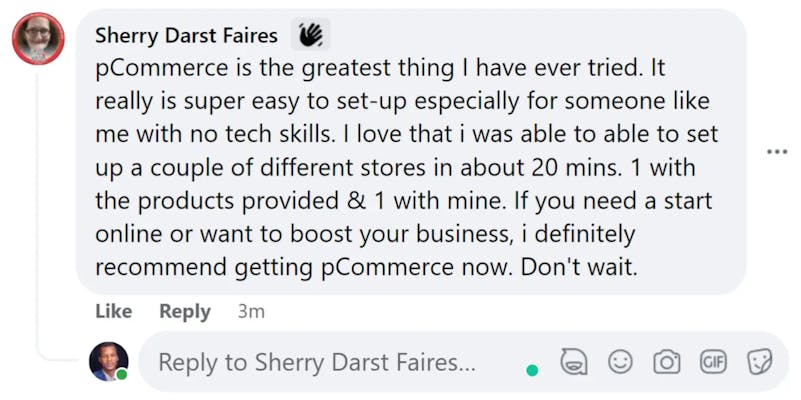Image resolution: width=801 pixels, height=400 pixels.
Task: Reply to Sherry's comment
Action: (x=185, y=311)
